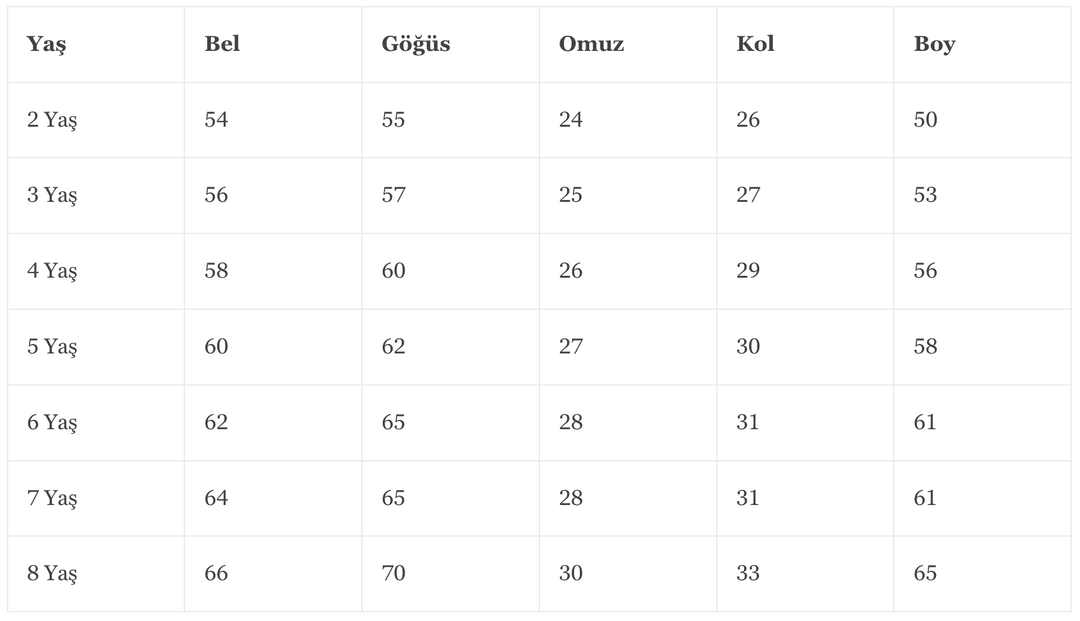Screen dimensions: 1080x621
Task: Select Kol value 29 for 4 Yaş
Action: point(748,271)
